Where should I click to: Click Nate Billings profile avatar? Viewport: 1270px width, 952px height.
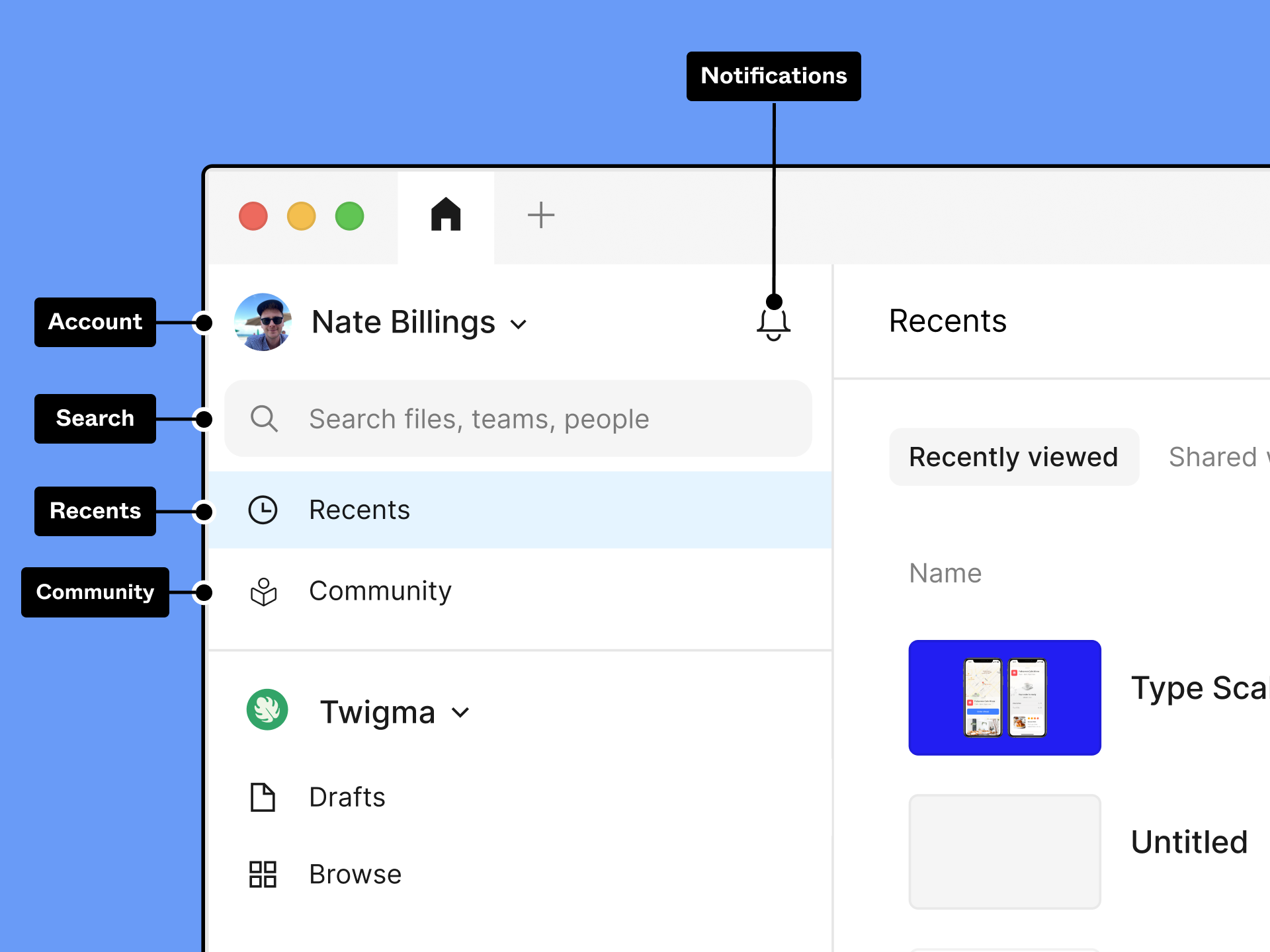[x=263, y=322]
